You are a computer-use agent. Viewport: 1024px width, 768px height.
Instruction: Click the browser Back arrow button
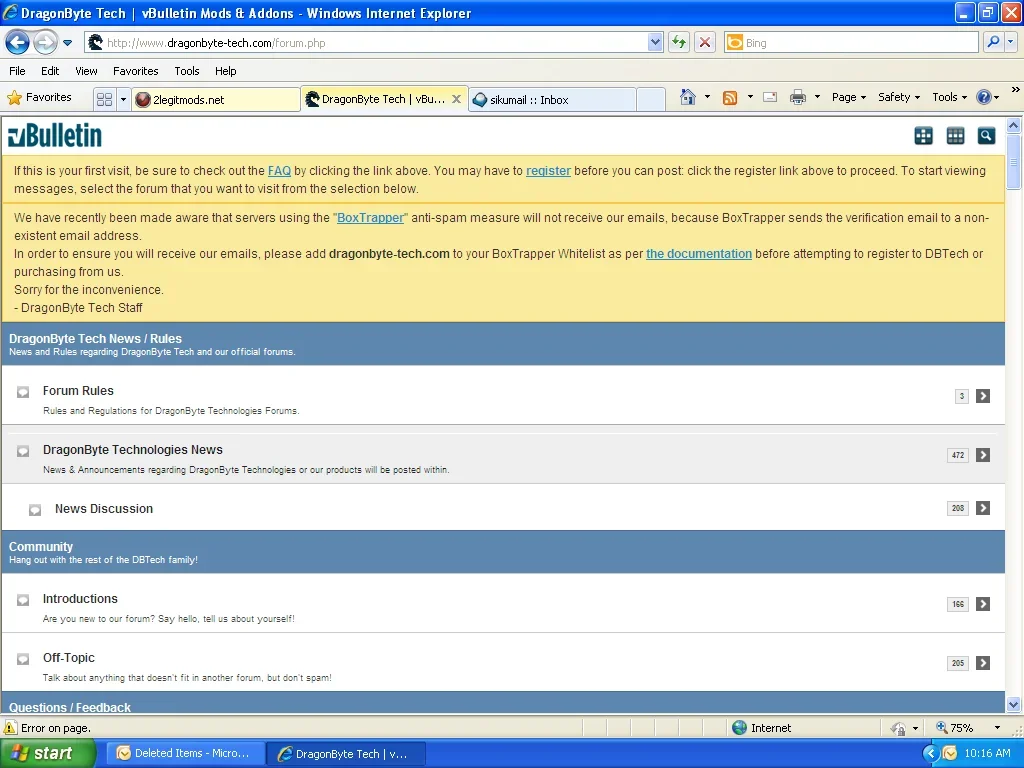point(17,43)
